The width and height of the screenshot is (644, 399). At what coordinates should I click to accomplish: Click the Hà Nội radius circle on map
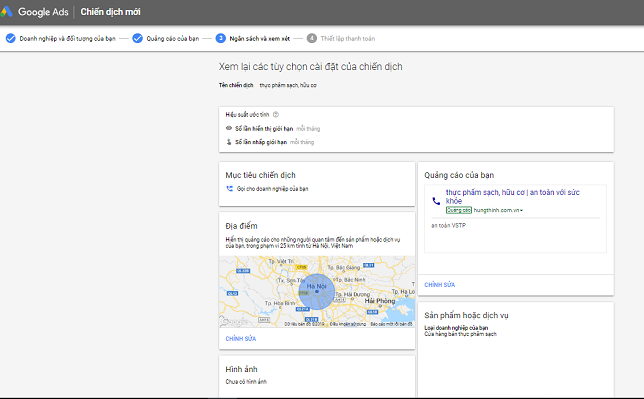[317, 291]
